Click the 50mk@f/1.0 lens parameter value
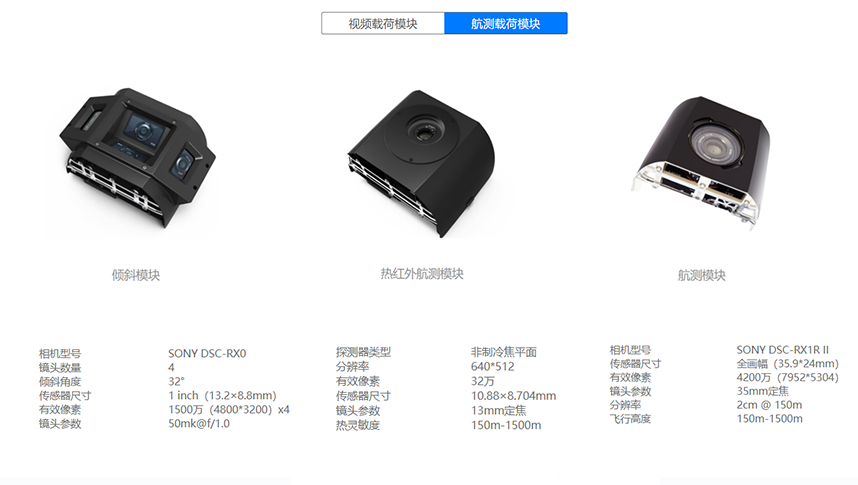 click(x=199, y=424)
